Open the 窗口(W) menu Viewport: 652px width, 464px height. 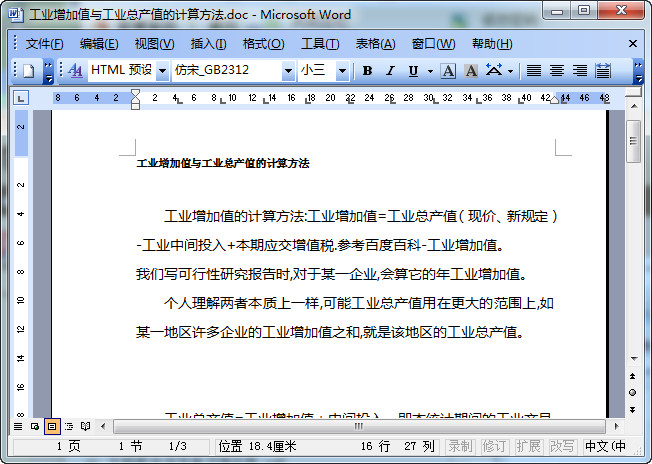point(433,44)
